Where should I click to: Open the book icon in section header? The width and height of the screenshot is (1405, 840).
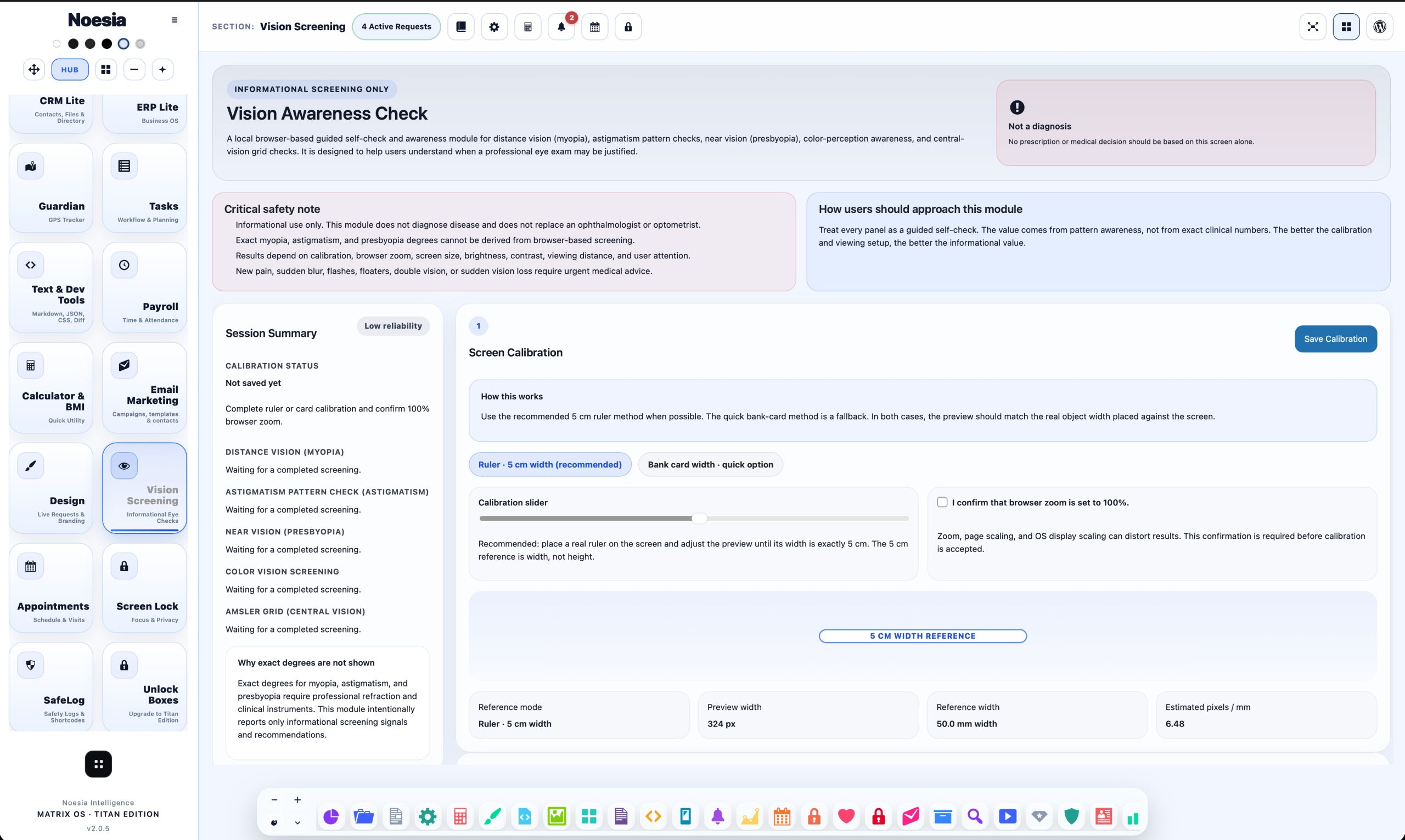(461, 26)
